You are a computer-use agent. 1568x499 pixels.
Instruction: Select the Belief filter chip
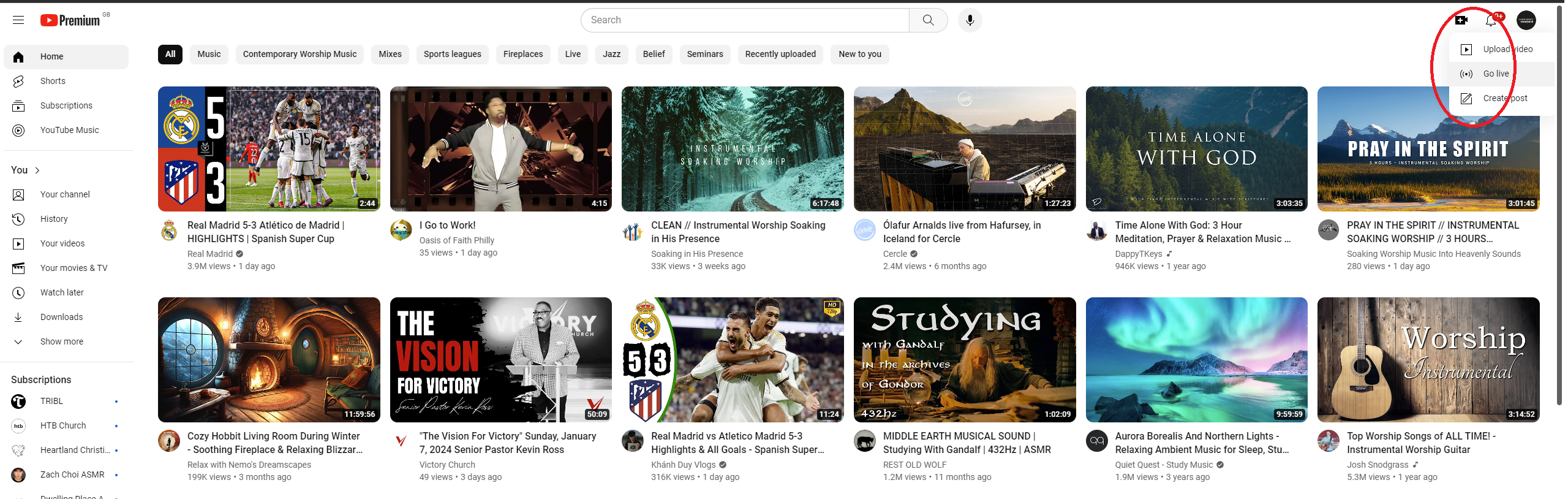click(x=654, y=54)
